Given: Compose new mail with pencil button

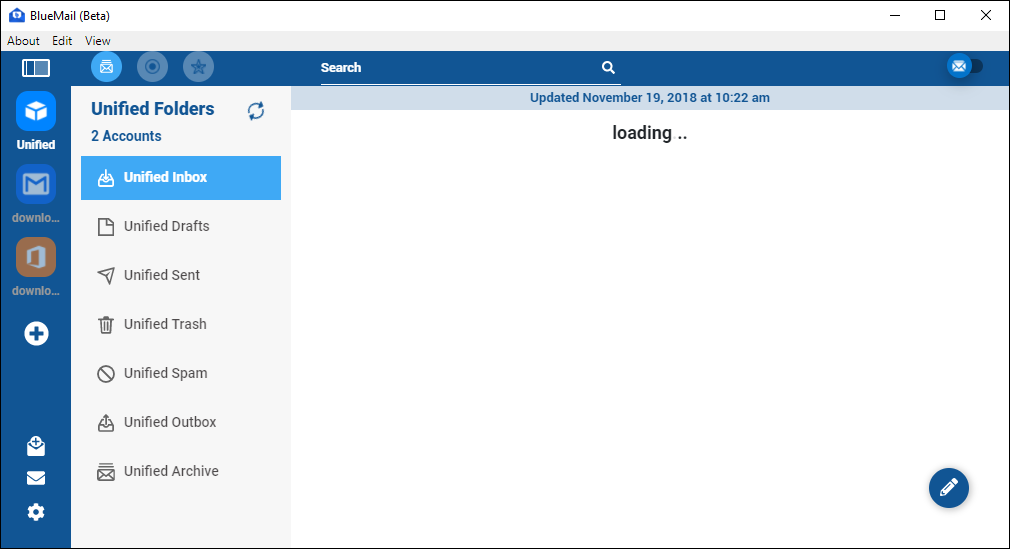Looking at the screenshot, I should [x=949, y=488].
